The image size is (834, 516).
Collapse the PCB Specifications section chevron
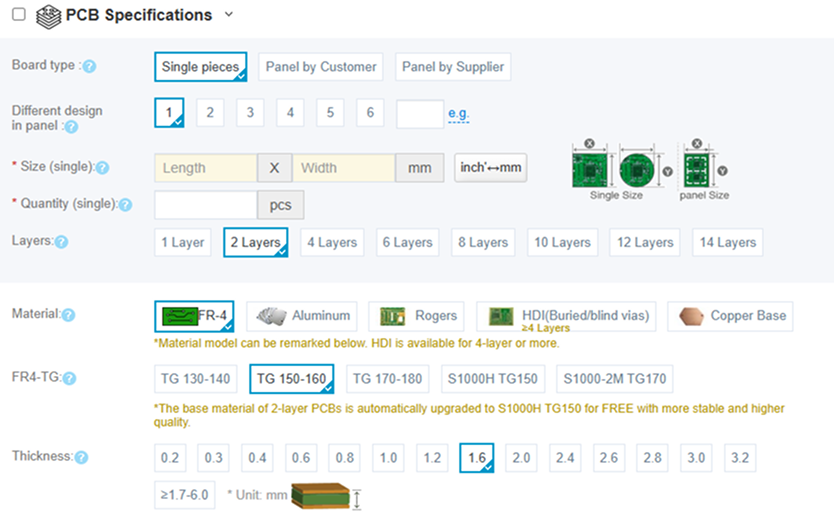tap(229, 15)
